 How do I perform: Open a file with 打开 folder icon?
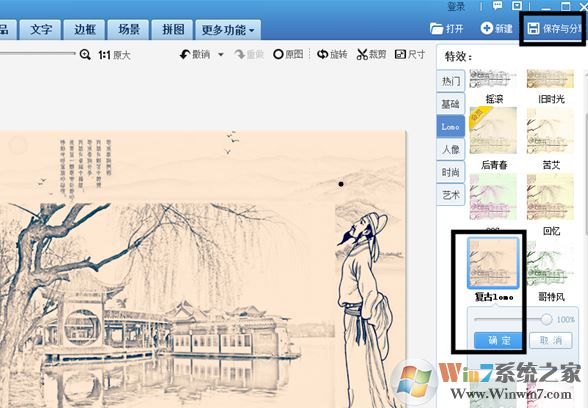click(x=446, y=28)
